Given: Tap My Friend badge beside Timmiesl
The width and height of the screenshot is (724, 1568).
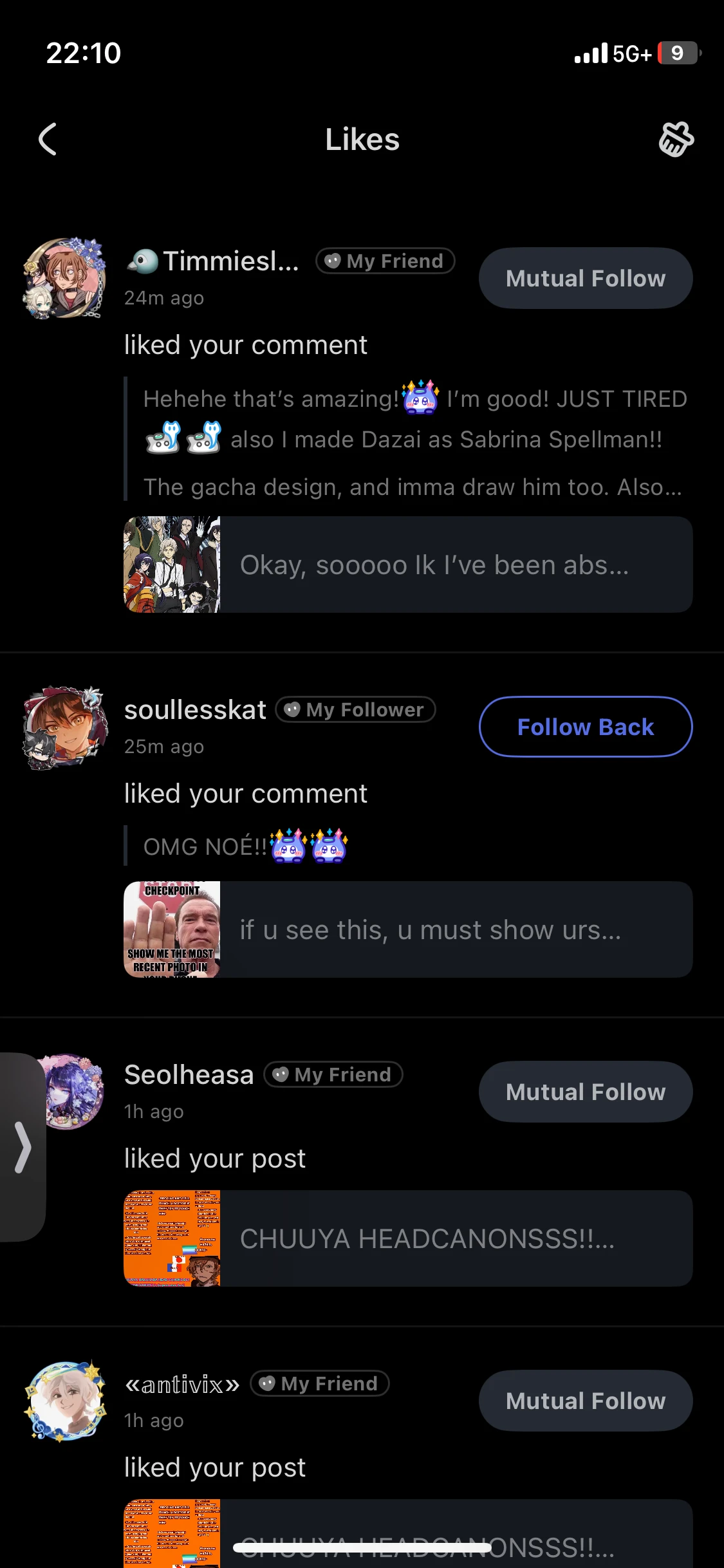Looking at the screenshot, I should point(385,261).
